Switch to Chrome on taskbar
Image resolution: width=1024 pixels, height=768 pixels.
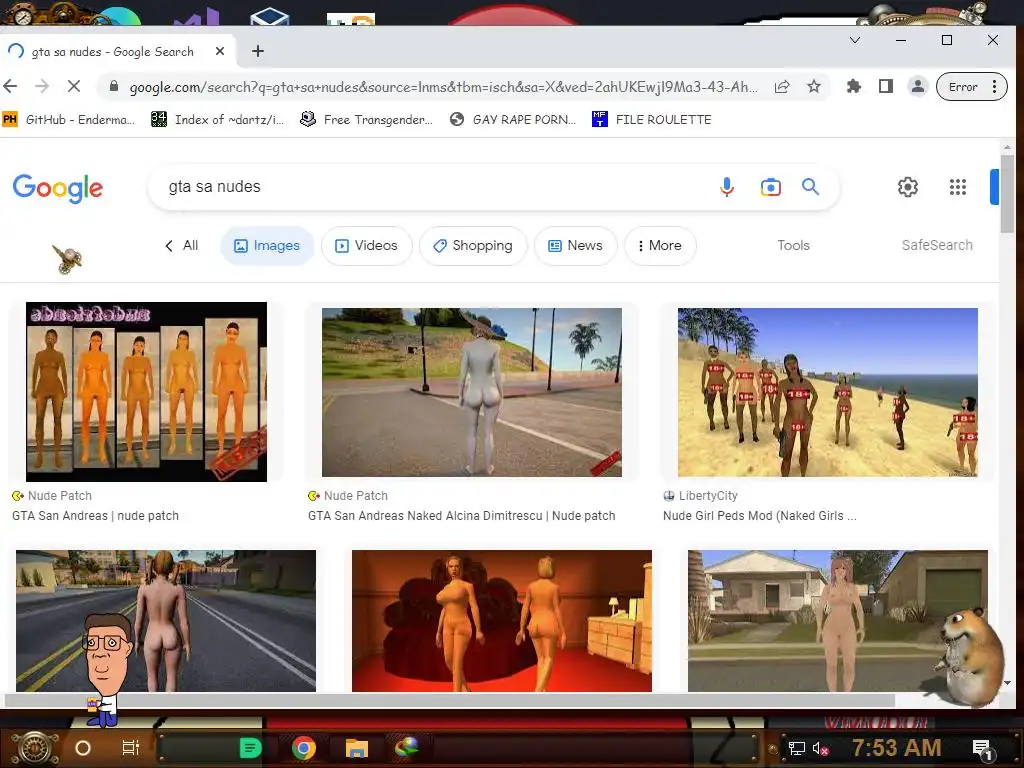click(304, 748)
